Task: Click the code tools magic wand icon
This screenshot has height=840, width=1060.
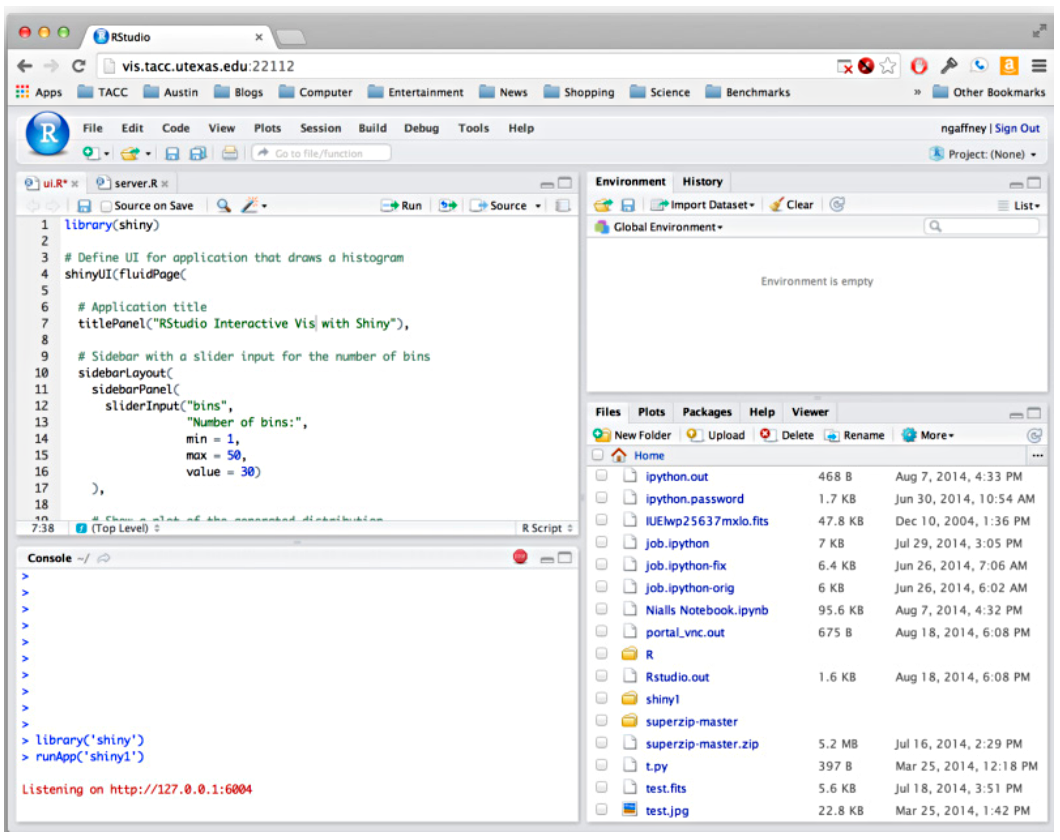Action: coord(250,205)
